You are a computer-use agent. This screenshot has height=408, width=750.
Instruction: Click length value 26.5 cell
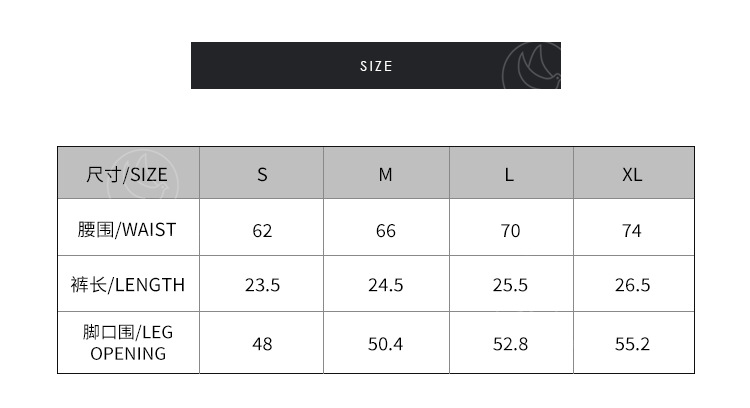pos(632,286)
